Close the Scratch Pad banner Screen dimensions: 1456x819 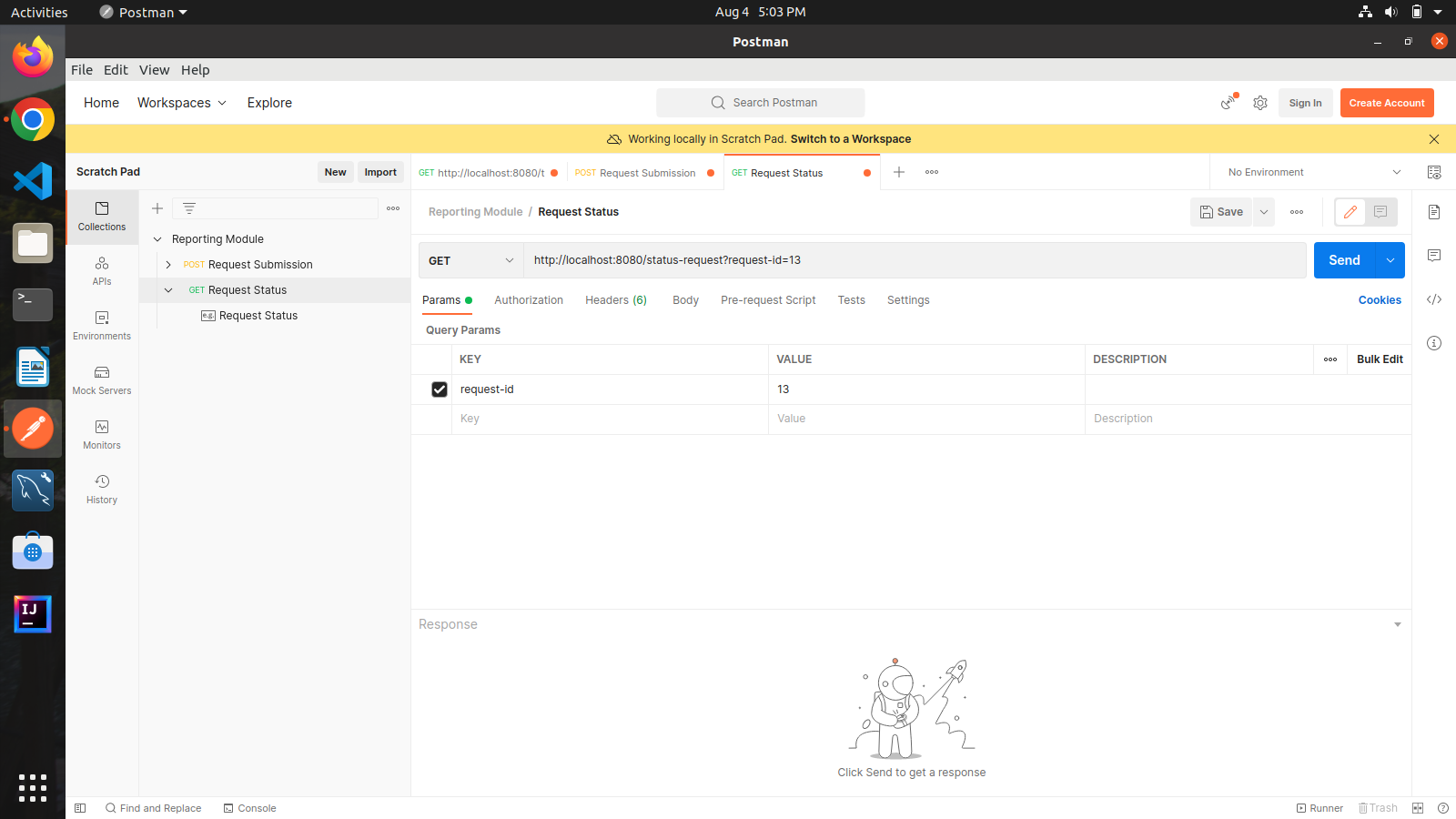(1434, 139)
